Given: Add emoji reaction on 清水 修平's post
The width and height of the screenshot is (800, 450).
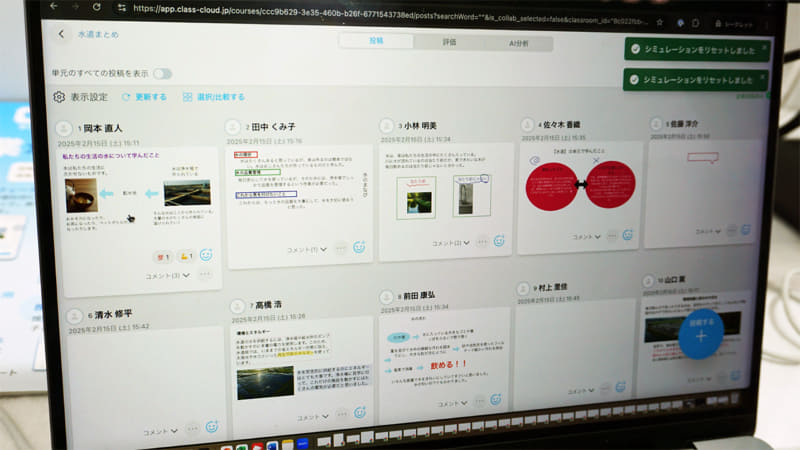Looking at the screenshot, I should pyautogui.click(x=212, y=427).
